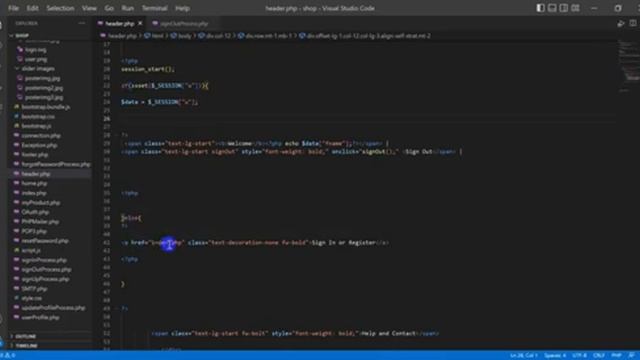Click the 'session_start();' text on line 20
640x360 pixels.
pyautogui.click(x=148, y=69)
